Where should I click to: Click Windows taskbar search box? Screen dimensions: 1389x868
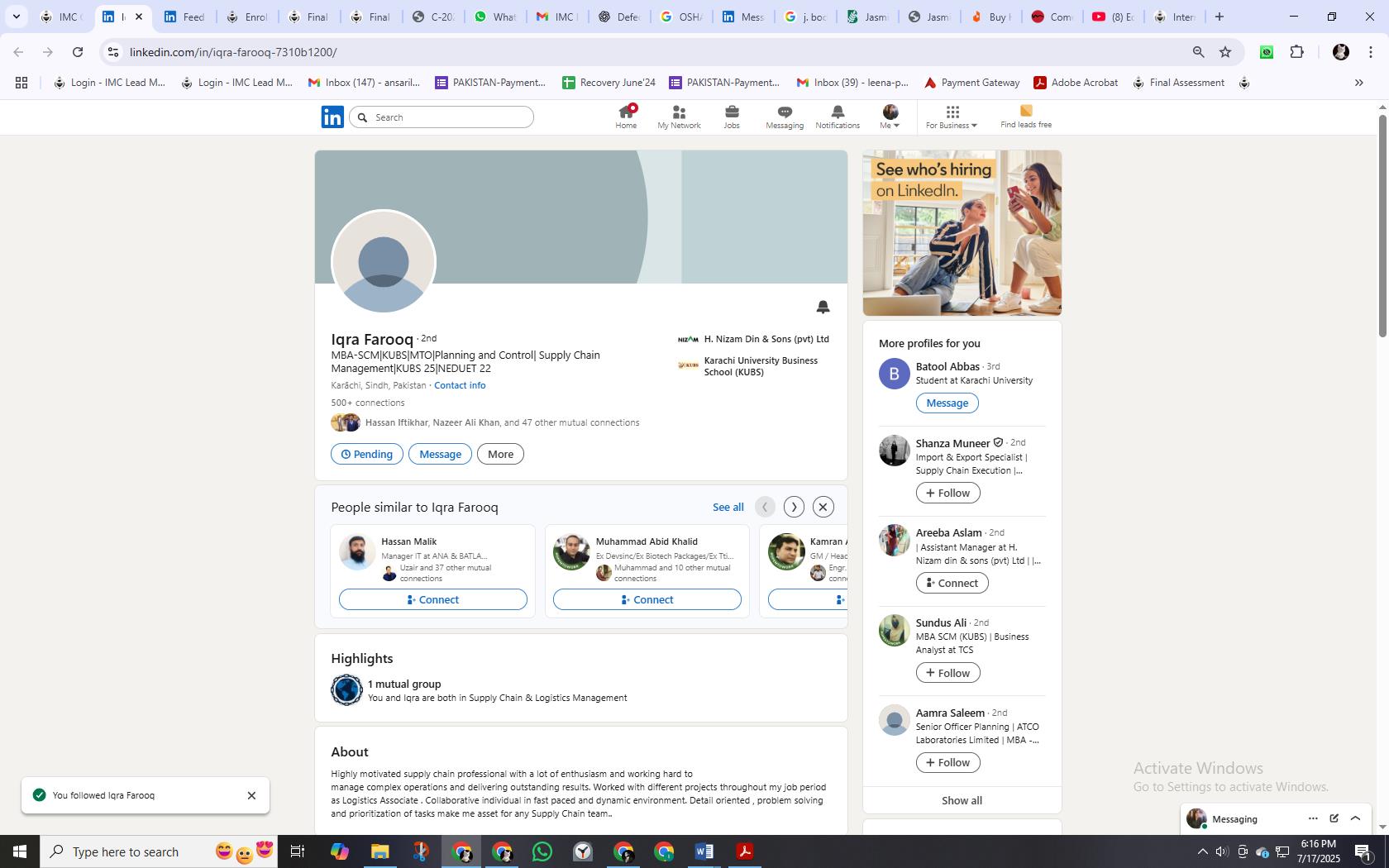(159, 851)
